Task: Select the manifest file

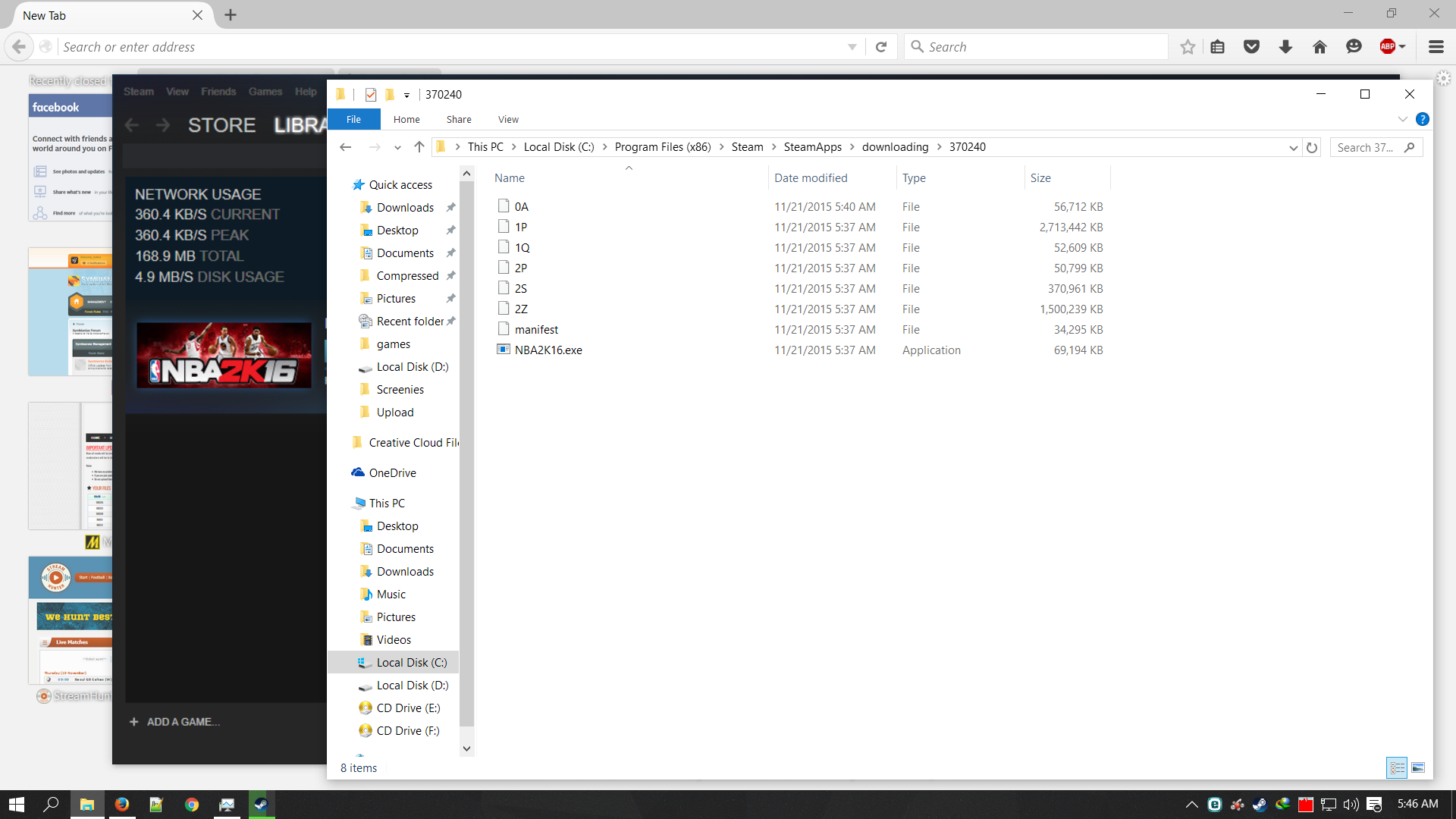Action: tap(536, 330)
